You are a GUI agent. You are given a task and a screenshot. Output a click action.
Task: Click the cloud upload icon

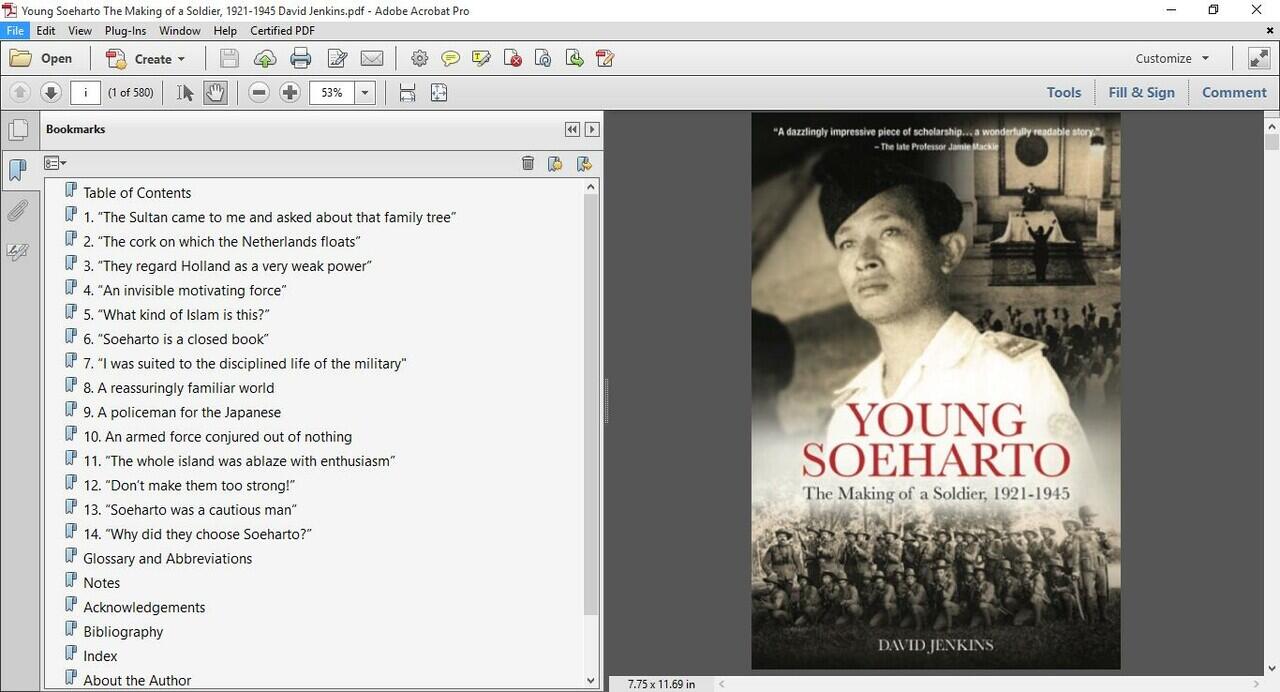coord(265,59)
